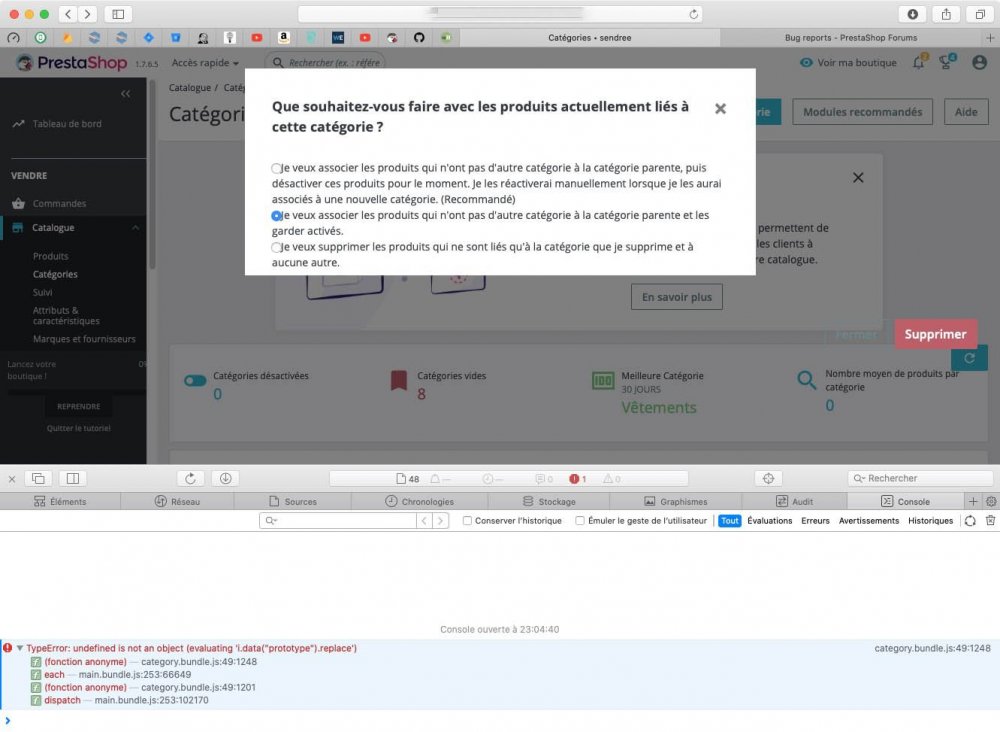This screenshot has width=1000, height=732.
Task: Click Quitter le tutoriel link
Action: [x=78, y=428]
